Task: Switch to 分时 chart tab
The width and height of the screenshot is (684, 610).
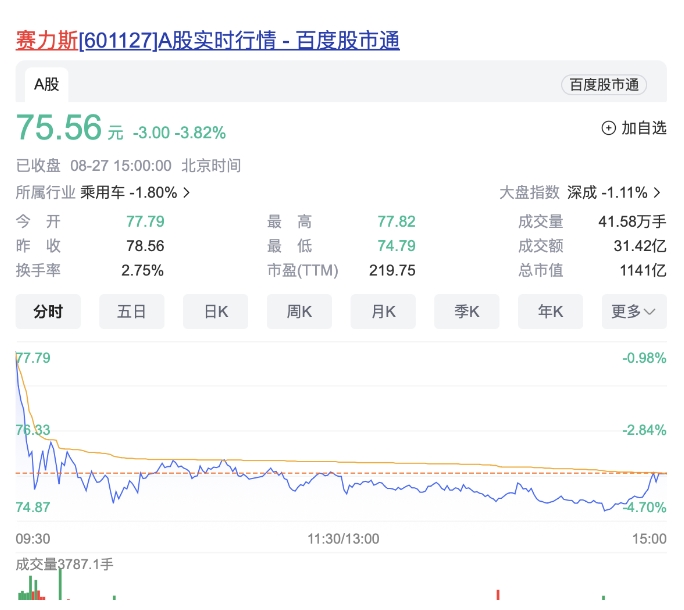Action: pyautogui.click(x=48, y=312)
